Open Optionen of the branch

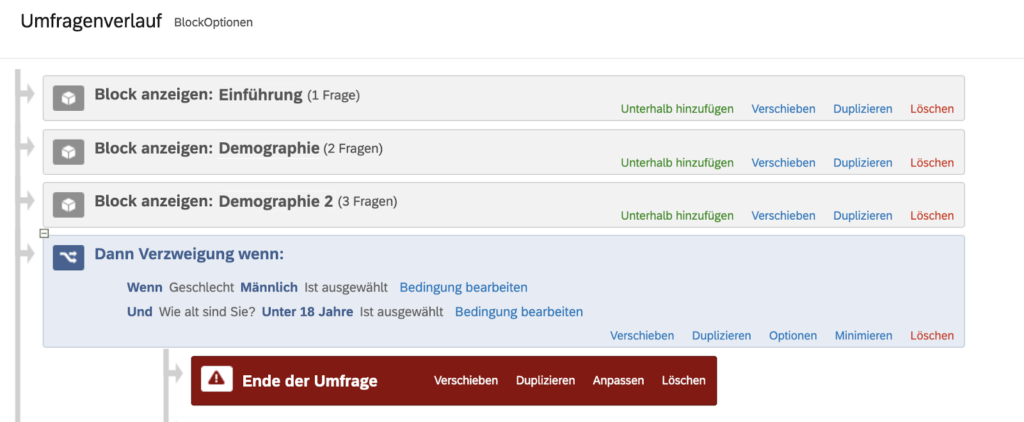(793, 336)
